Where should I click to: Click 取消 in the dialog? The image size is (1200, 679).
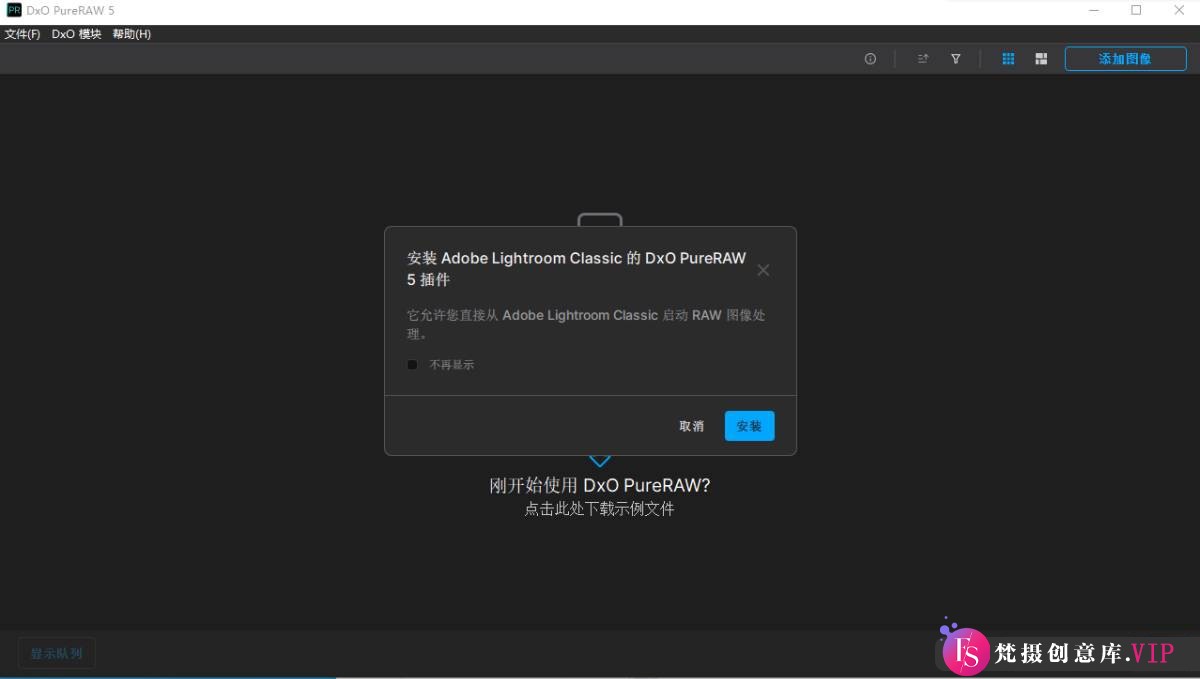tap(692, 426)
